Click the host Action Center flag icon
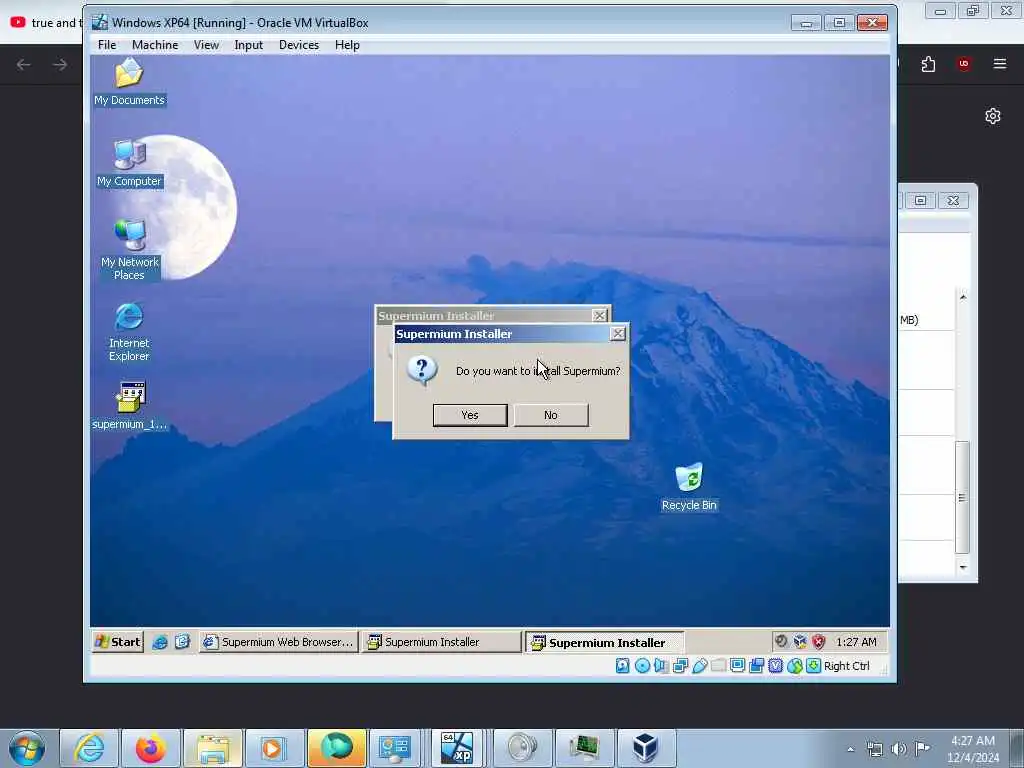 pyautogui.click(x=923, y=748)
